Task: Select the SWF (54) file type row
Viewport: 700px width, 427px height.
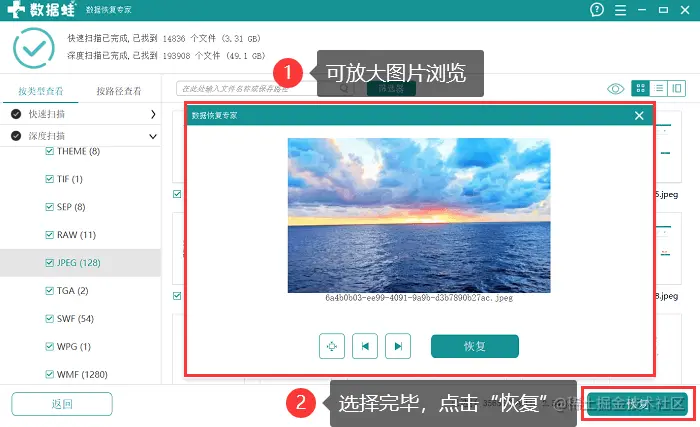Action: coord(80,318)
